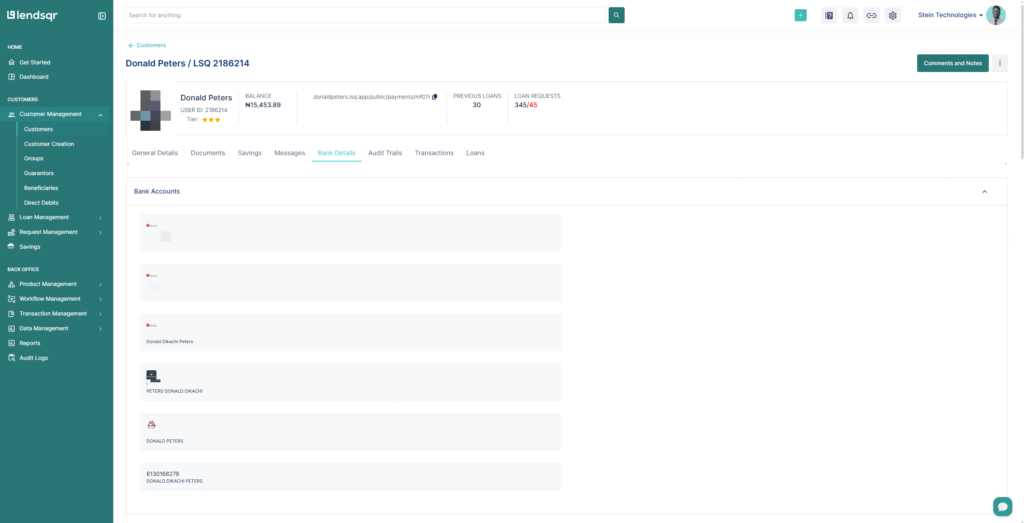Click the Customer Management people icon
The height and width of the screenshot is (523, 1024).
tap(11, 114)
